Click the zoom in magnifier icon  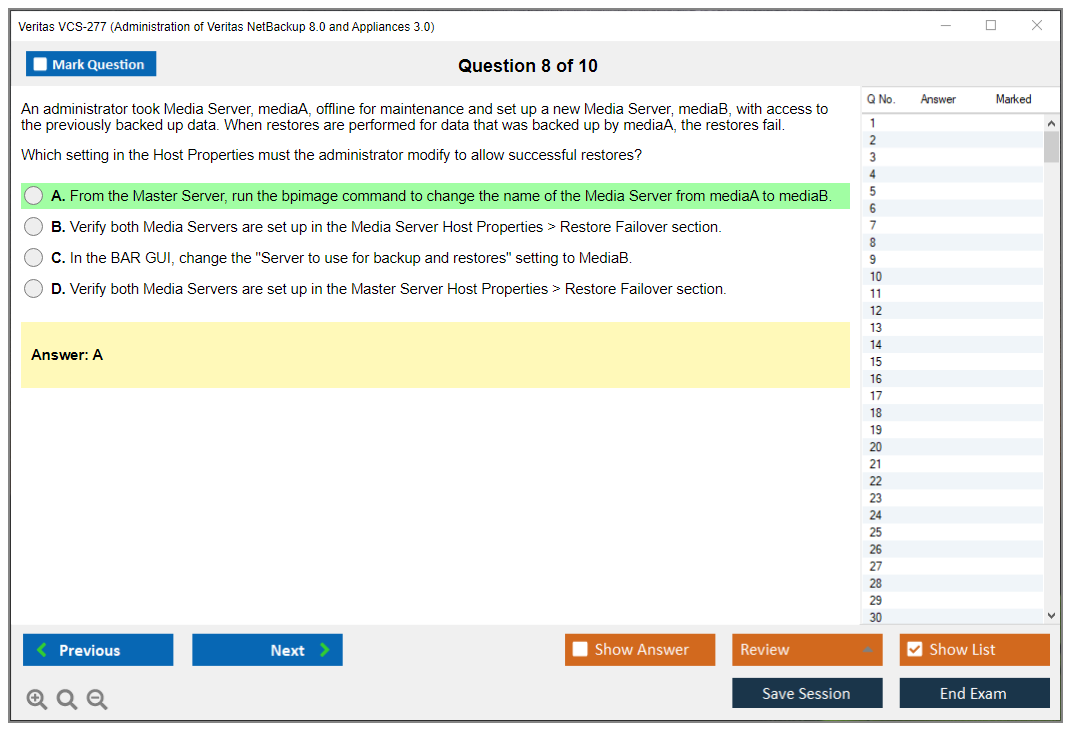click(37, 700)
